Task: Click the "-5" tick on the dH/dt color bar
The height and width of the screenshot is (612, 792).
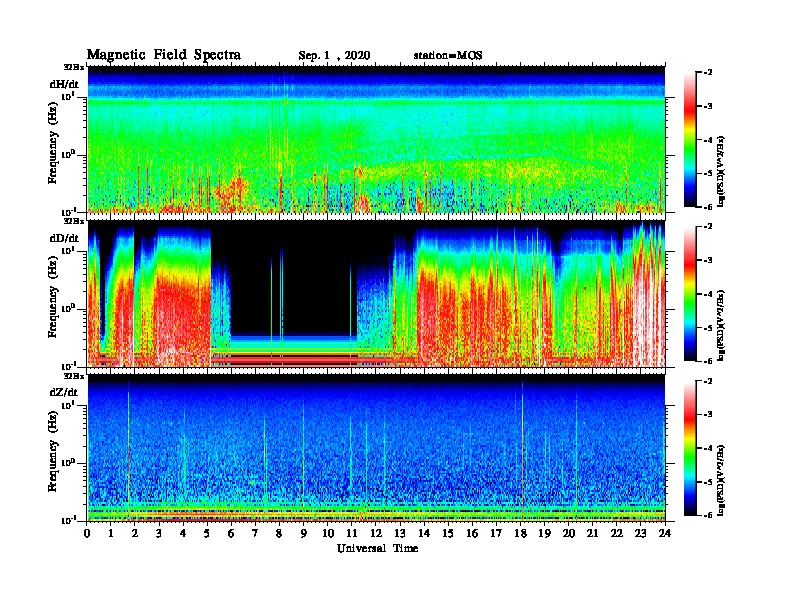Action: (x=708, y=173)
